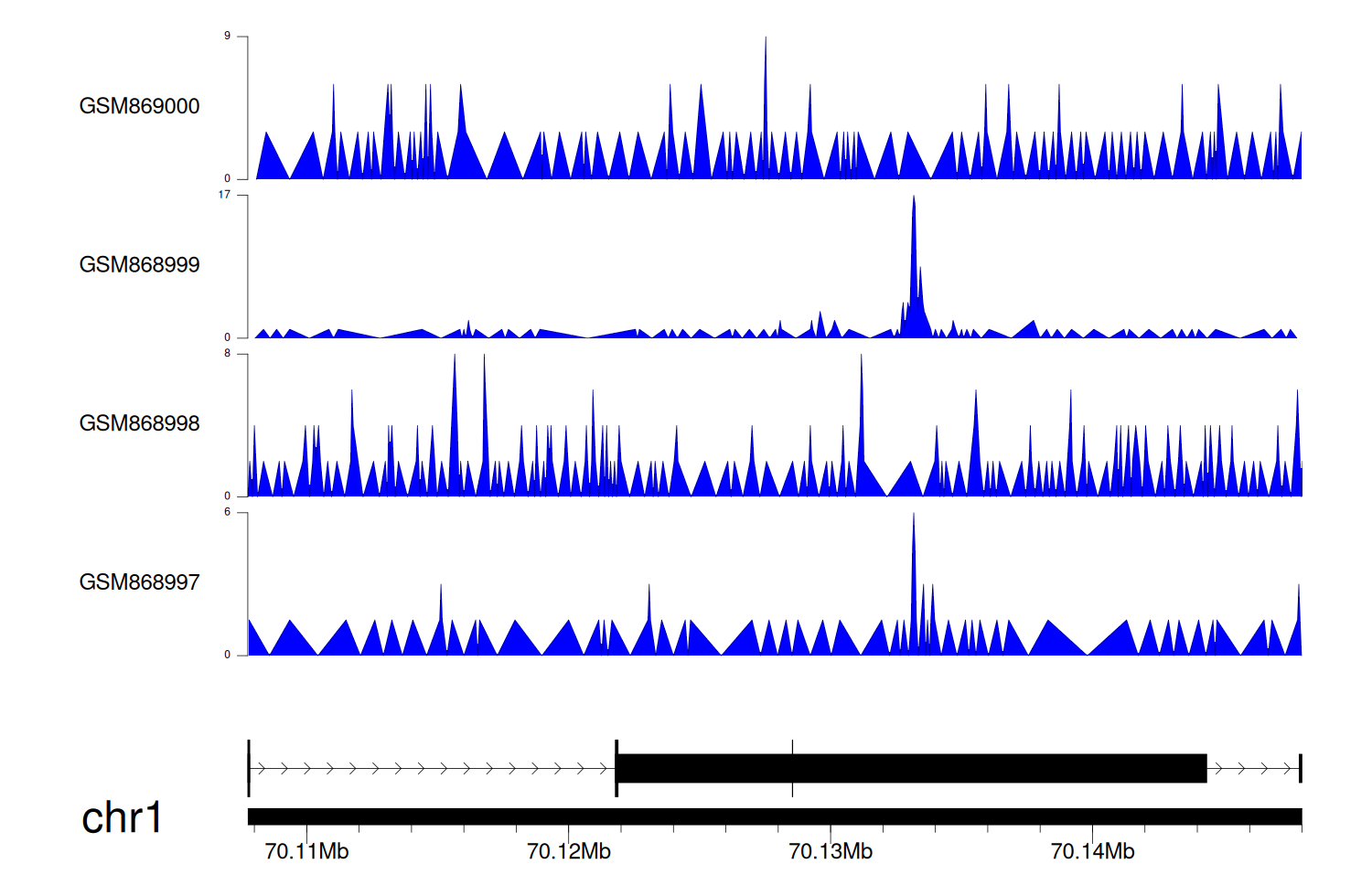Click the GSM868998 track name

pyautogui.click(x=139, y=423)
